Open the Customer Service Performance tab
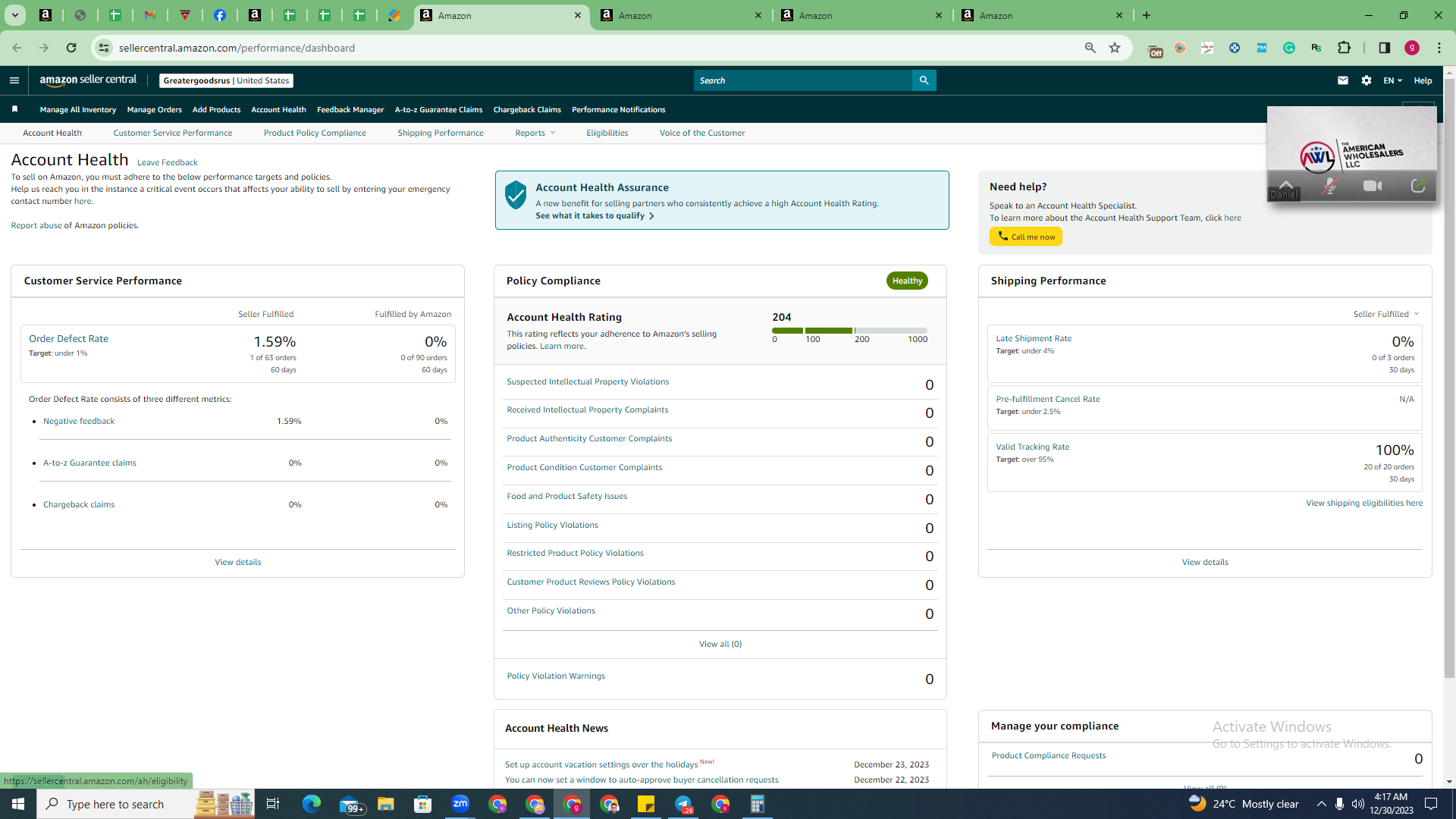Viewport: 1456px width, 819px height. point(173,133)
